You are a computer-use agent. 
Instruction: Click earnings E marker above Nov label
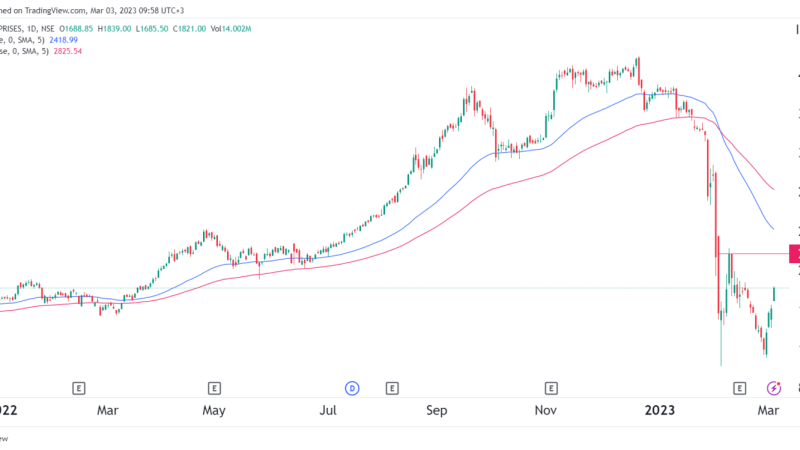click(550, 387)
